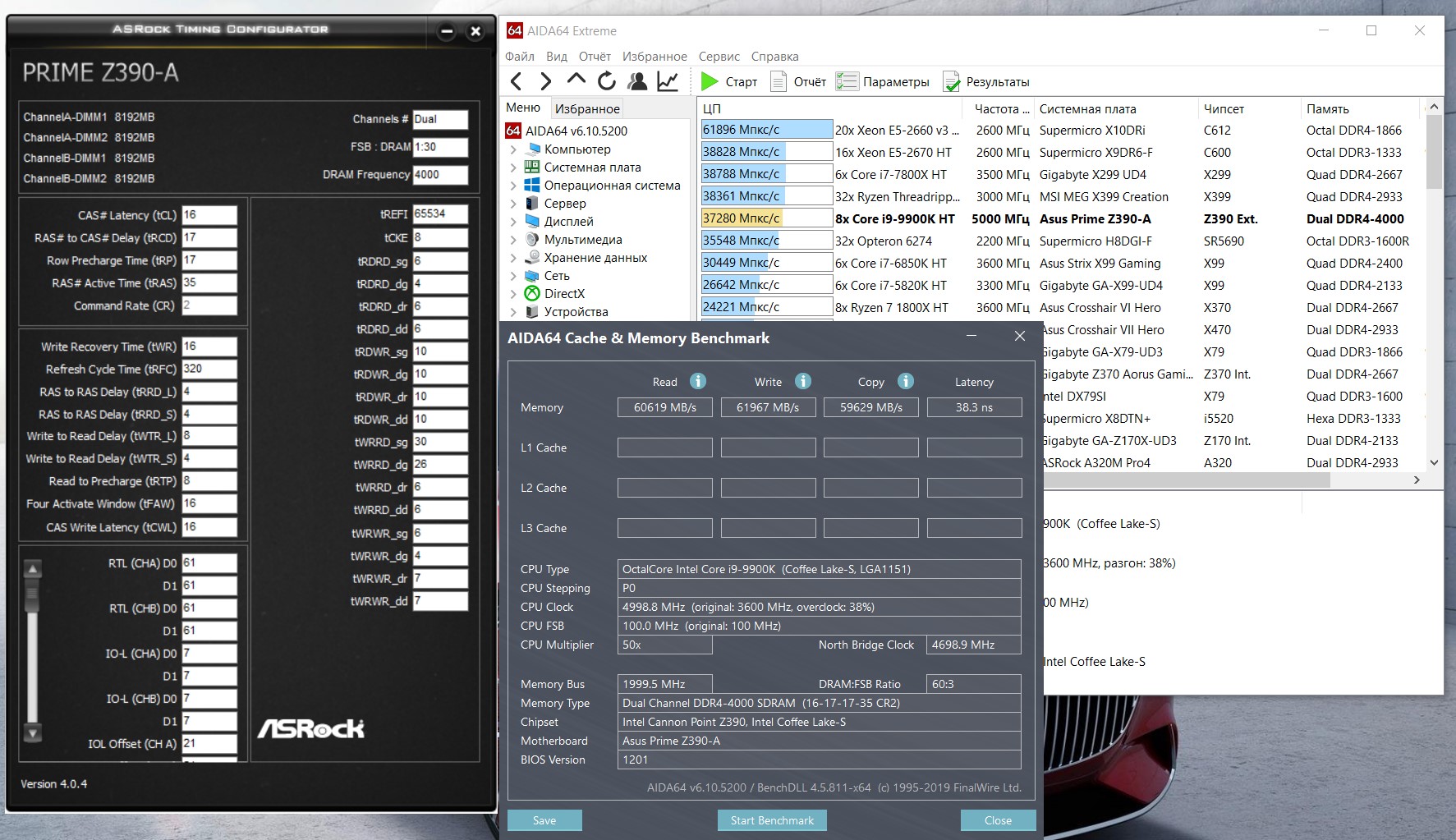Open the Вид menu

(557, 57)
